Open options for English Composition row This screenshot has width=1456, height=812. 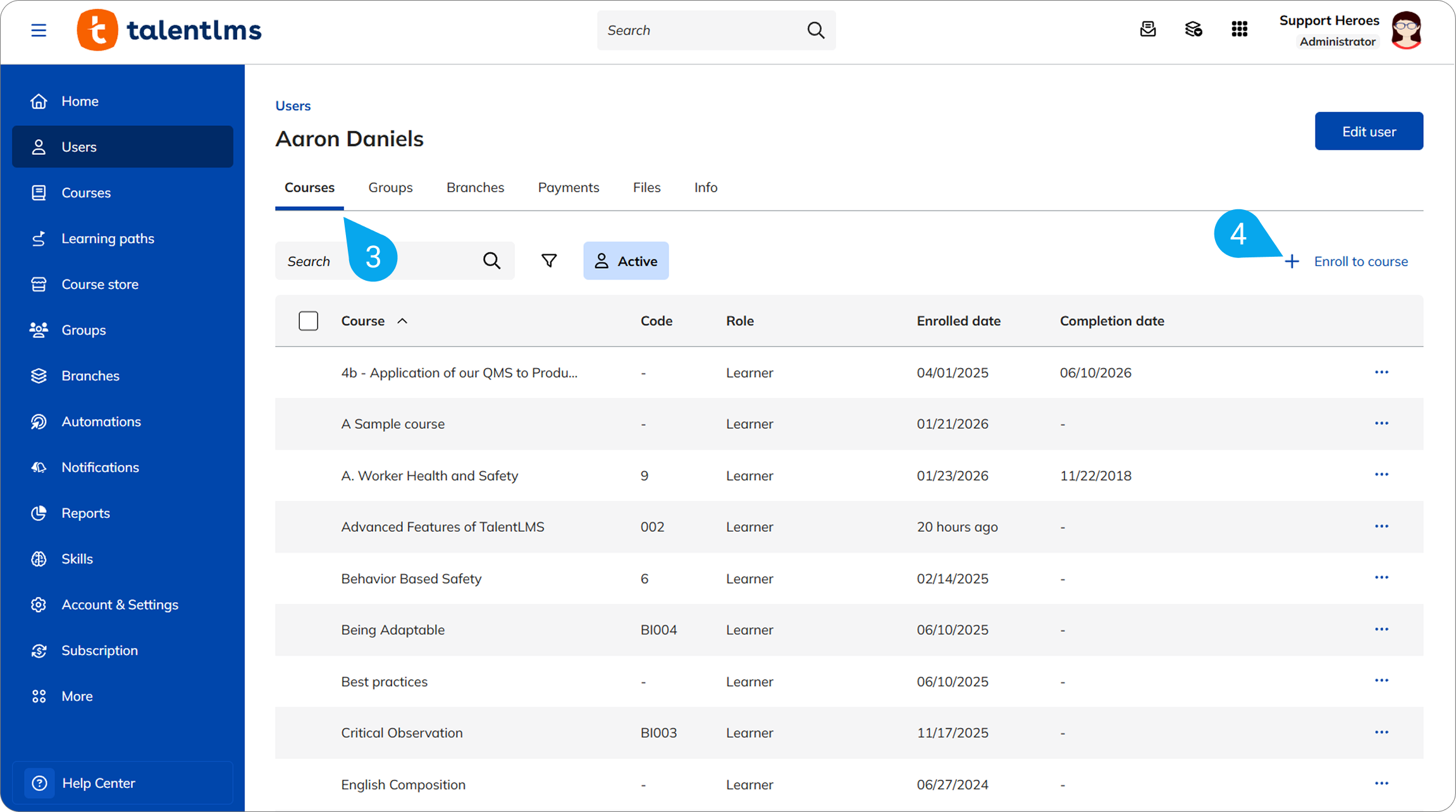click(1381, 784)
